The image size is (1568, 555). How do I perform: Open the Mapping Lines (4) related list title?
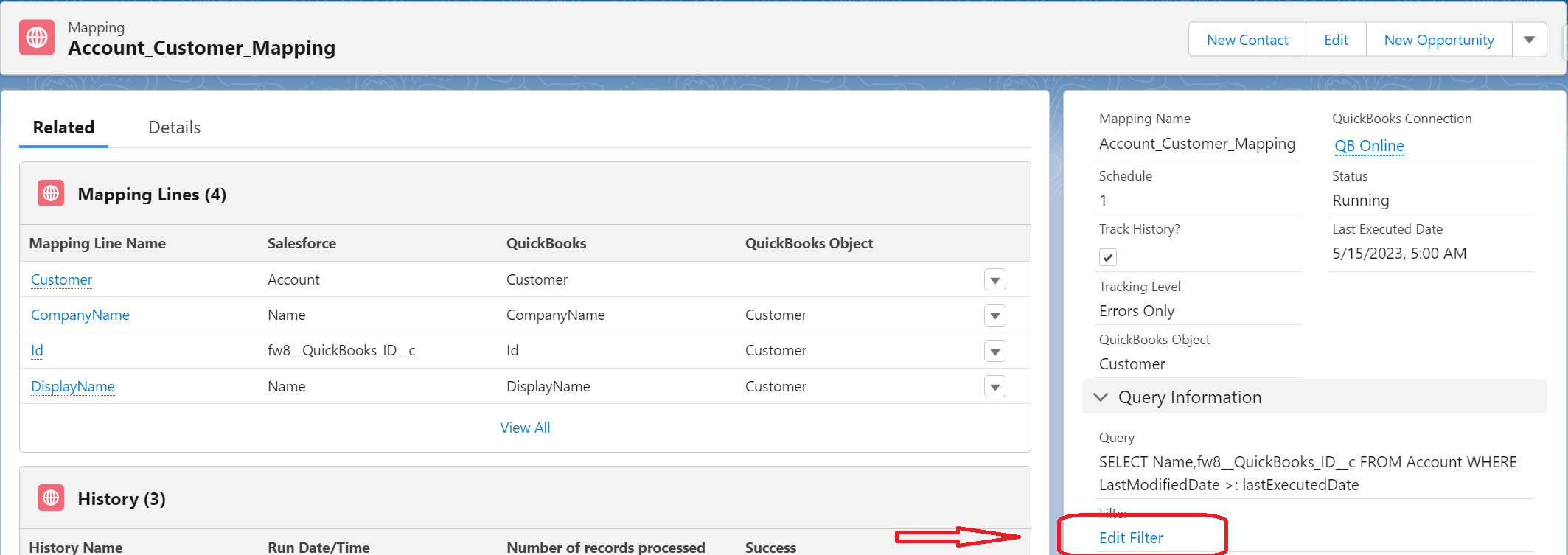152,195
